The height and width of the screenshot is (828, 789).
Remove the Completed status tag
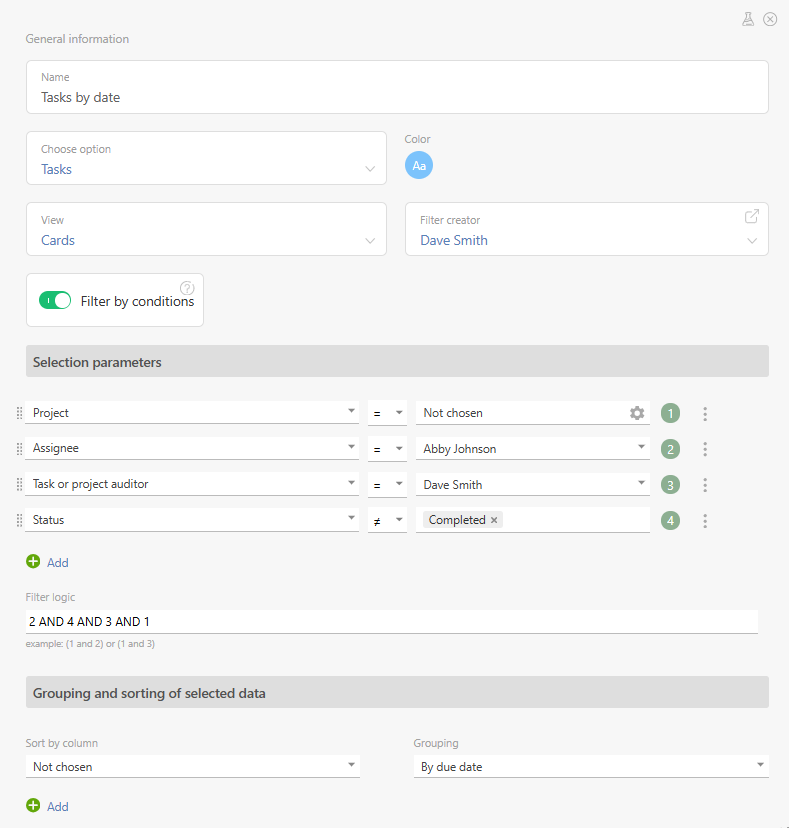tap(494, 520)
